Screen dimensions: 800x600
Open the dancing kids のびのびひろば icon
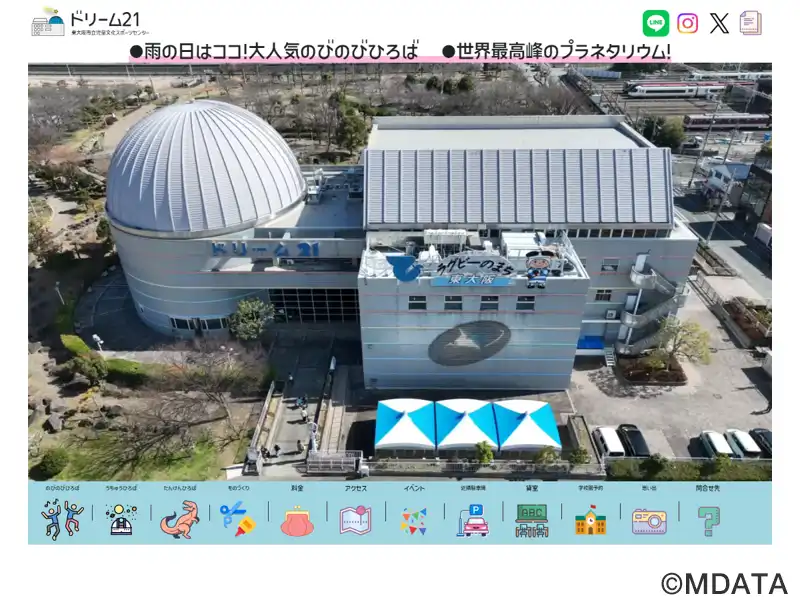tap(62, 518)
